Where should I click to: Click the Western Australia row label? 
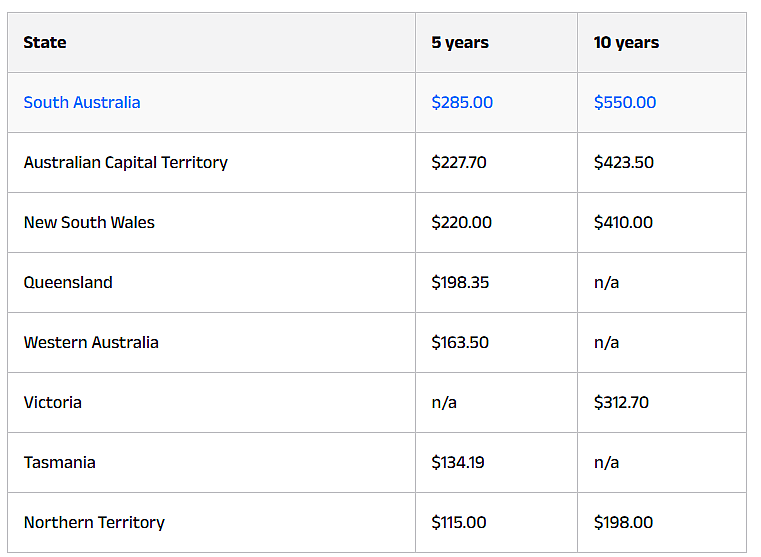click(x=91, y=343)
